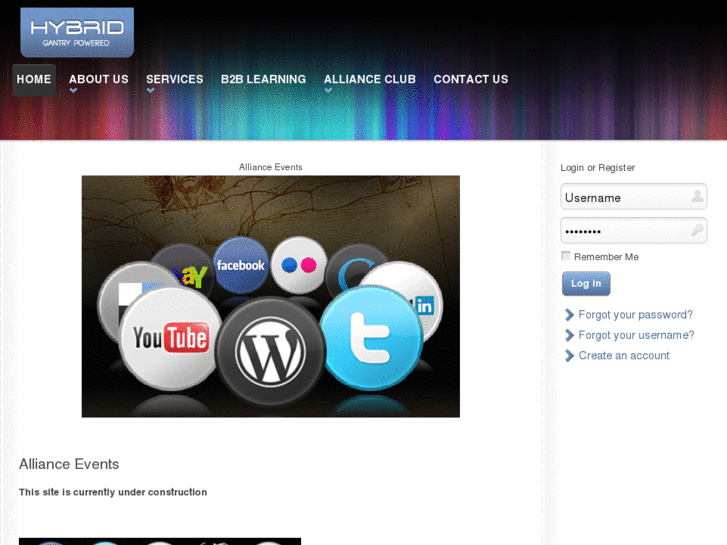Open Forgot your password link
727x545 pixels.
[635, 315]
